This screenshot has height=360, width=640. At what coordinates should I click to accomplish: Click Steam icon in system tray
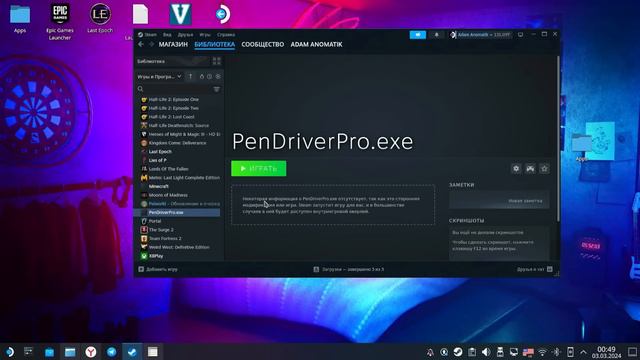coord(458,352)
